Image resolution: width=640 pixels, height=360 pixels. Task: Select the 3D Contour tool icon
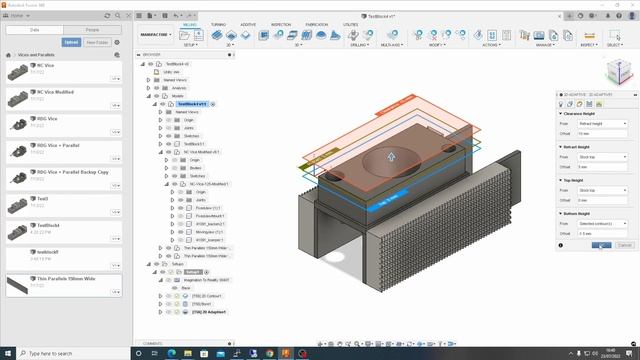pyautogui.click(x=307, y=35)
